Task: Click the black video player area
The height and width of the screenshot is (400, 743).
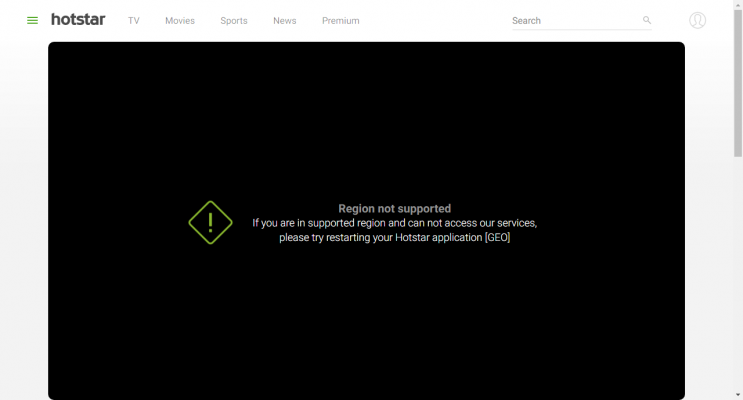Action: pyautogui.click(x=366, y=320)
